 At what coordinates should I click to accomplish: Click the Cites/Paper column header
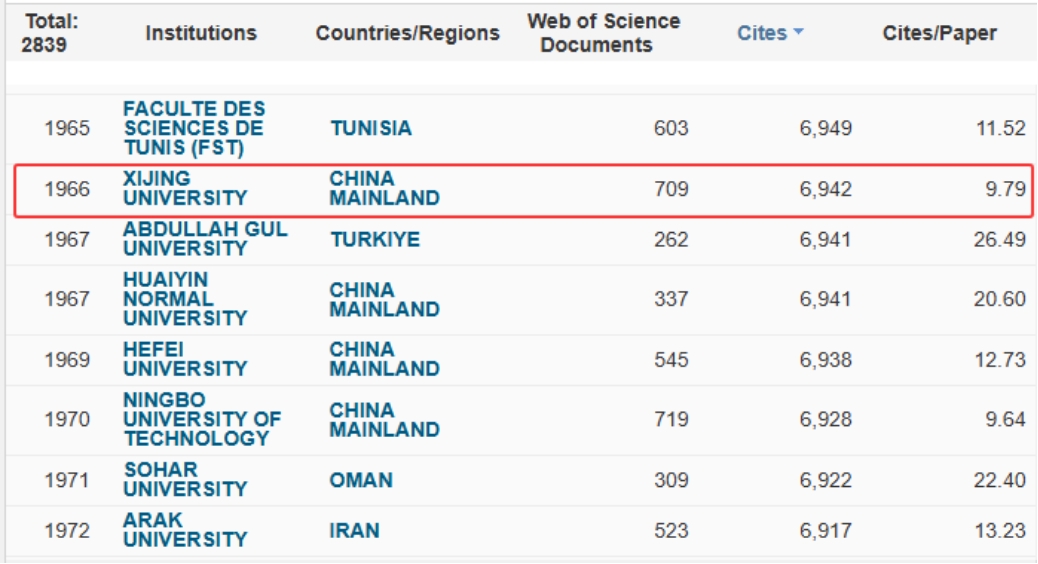[x=939, y=33]
